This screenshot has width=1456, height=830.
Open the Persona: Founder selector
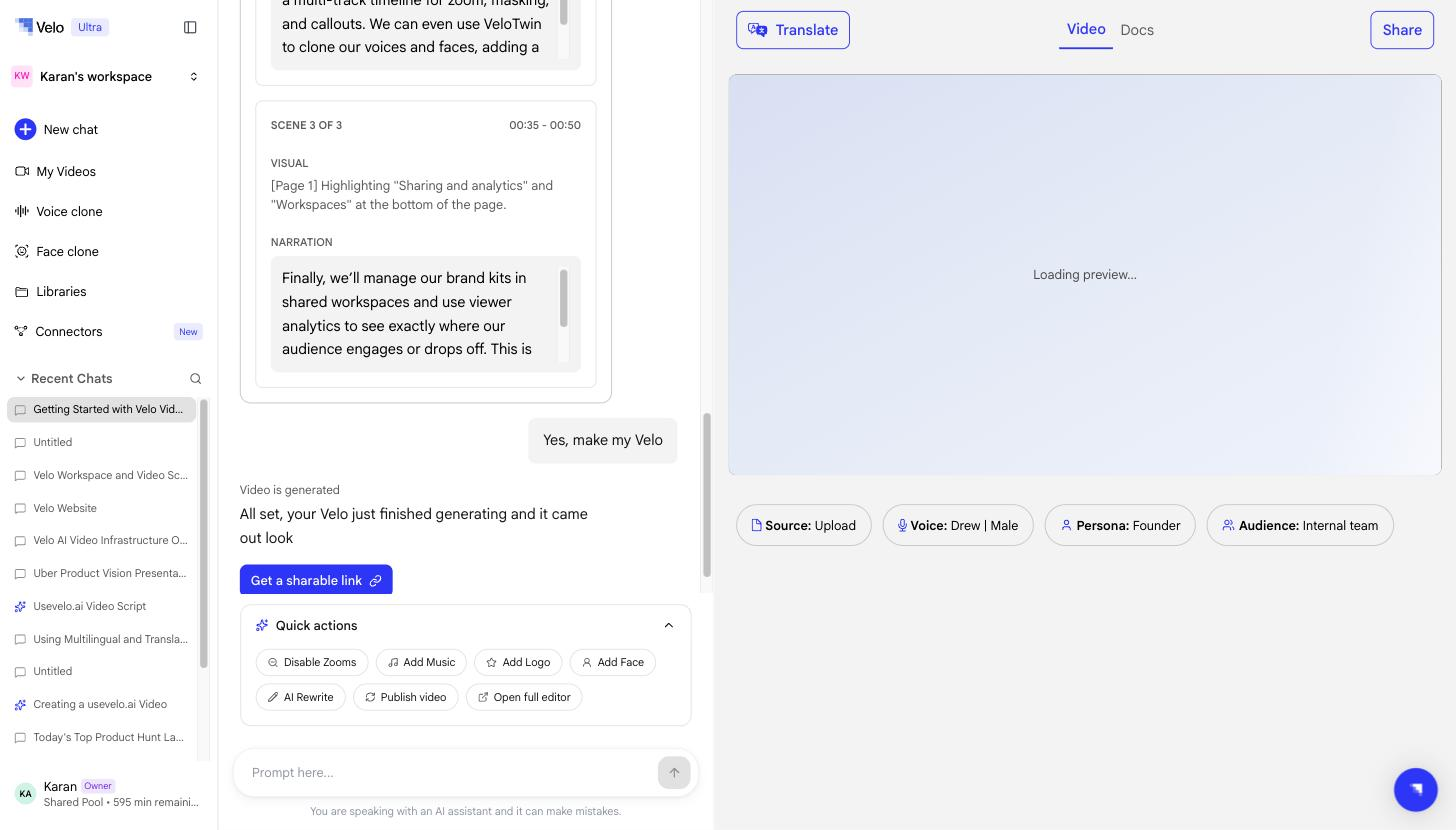1120,525
